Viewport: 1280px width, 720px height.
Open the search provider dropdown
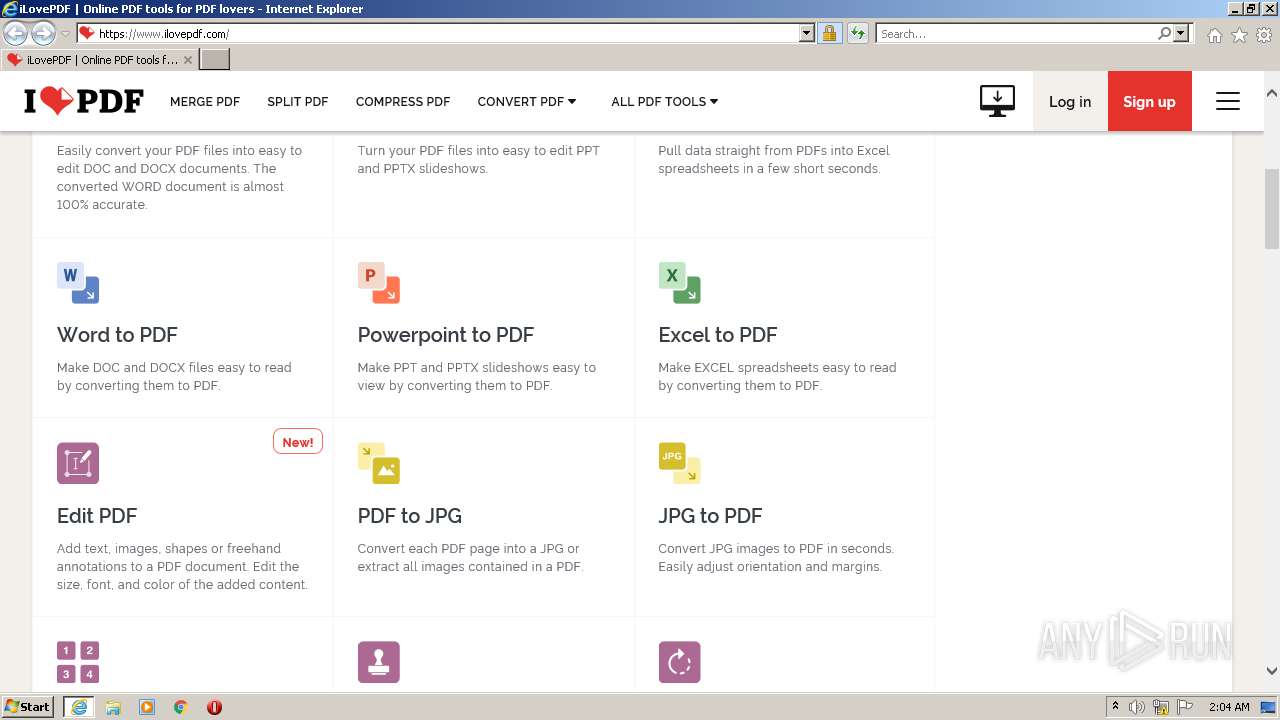click(1181, 33)
